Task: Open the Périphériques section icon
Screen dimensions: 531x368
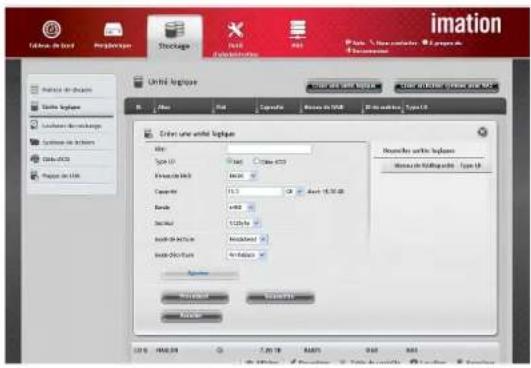Action: point(113,29)
